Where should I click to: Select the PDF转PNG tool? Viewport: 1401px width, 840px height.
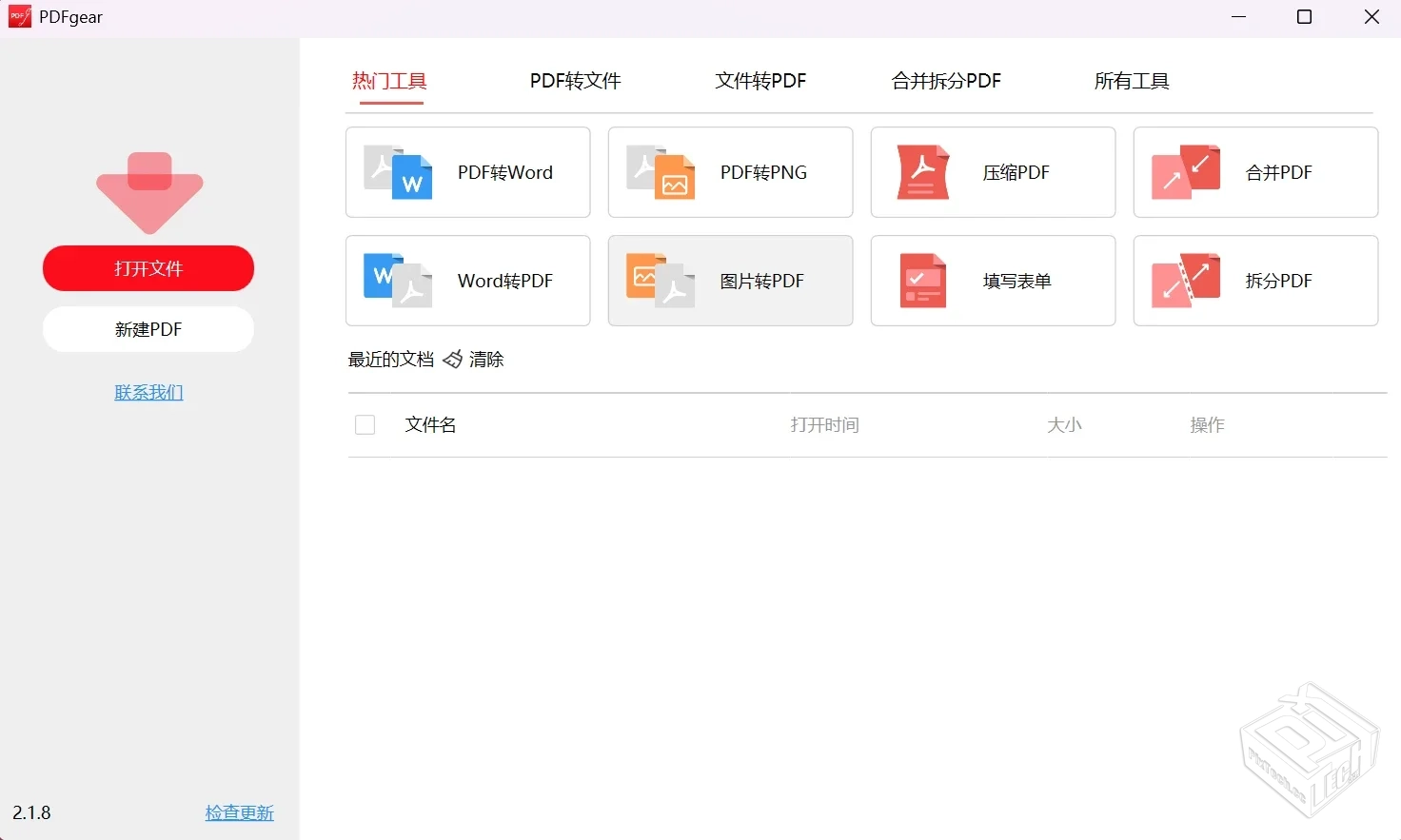coord(730,172)
